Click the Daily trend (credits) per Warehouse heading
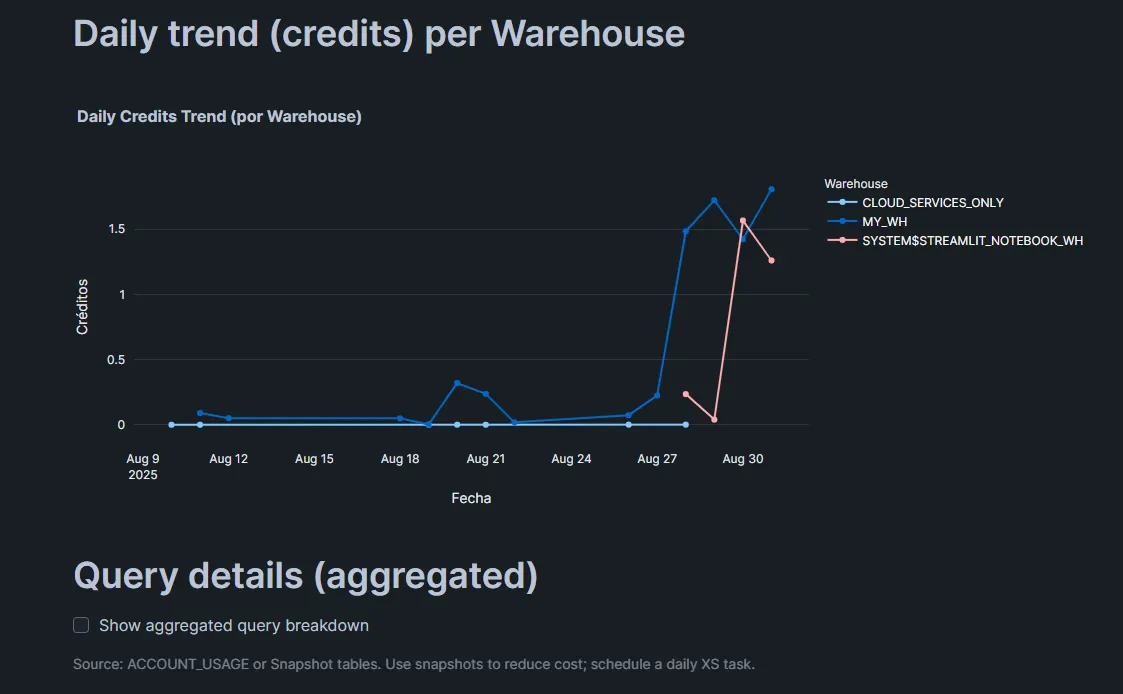1123x694 pixels. (x=378, y=33)
